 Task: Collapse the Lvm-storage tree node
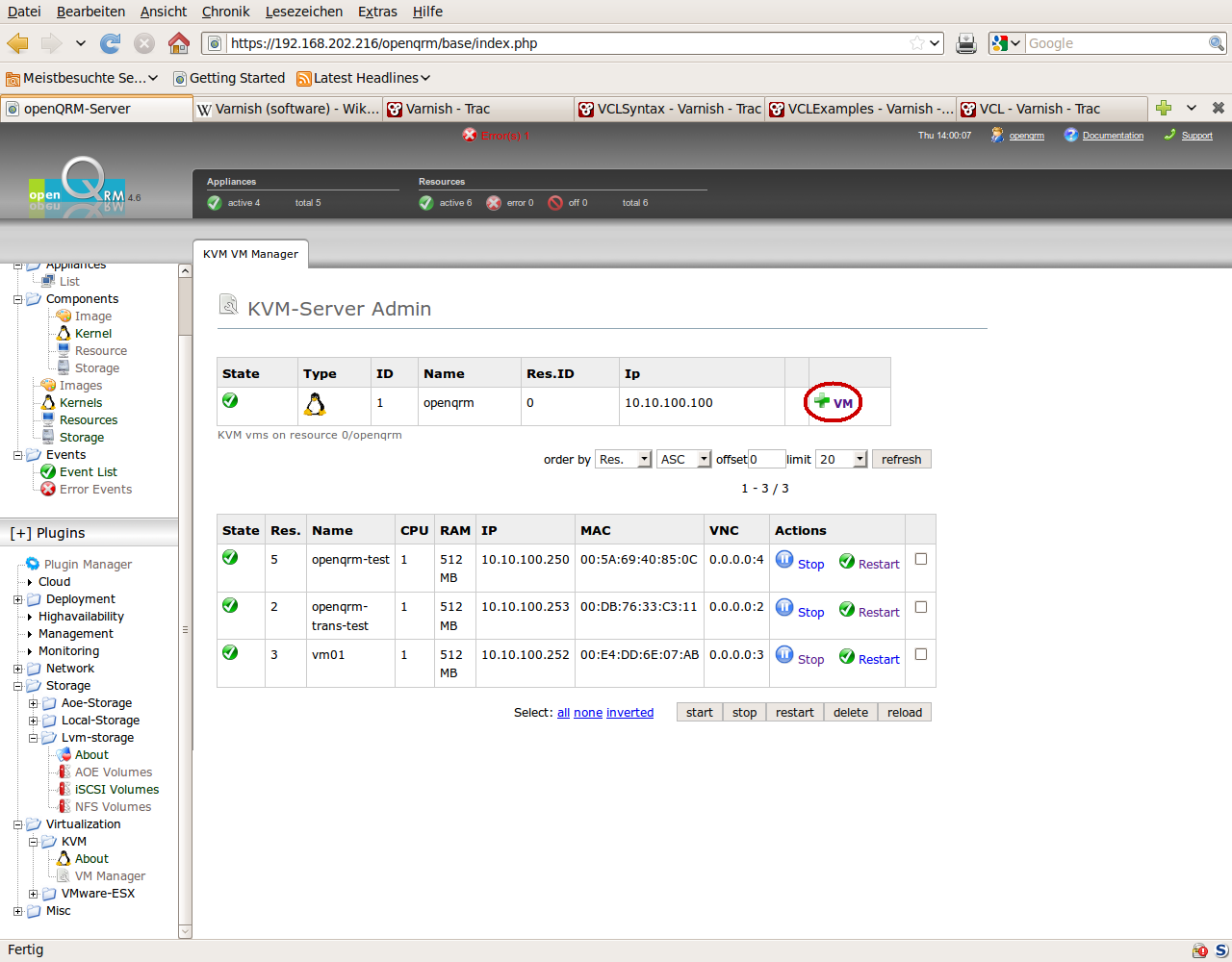tap(34, 738)
